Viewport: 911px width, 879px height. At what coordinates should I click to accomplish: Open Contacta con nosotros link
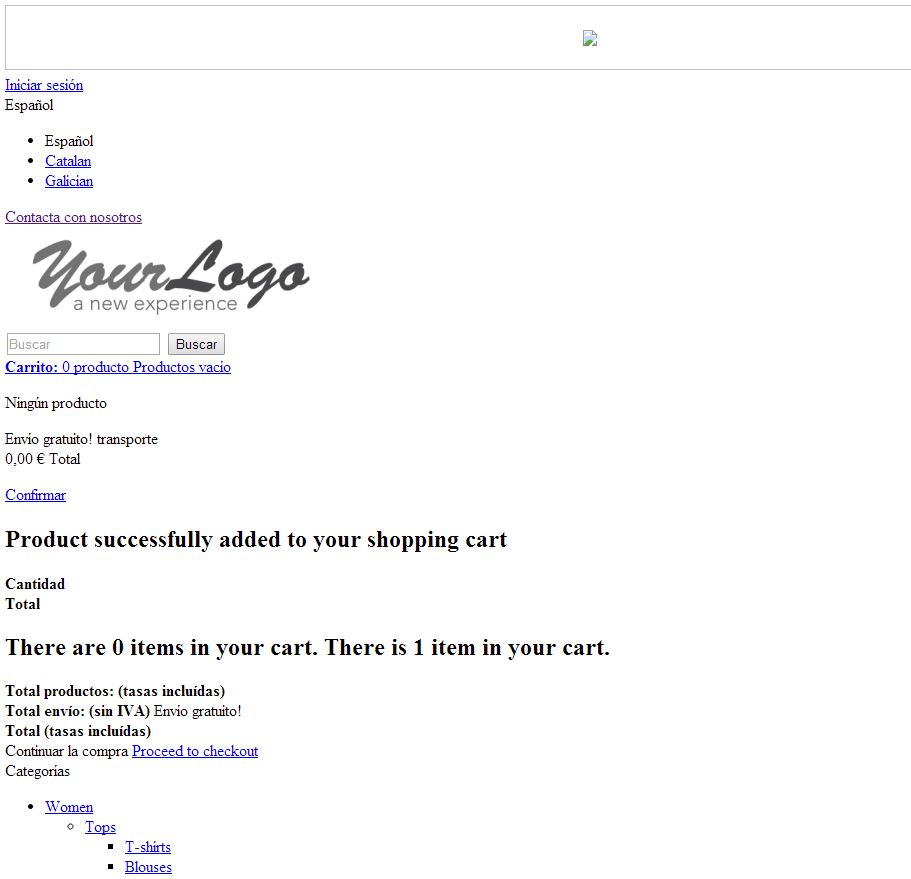[73, 217]
